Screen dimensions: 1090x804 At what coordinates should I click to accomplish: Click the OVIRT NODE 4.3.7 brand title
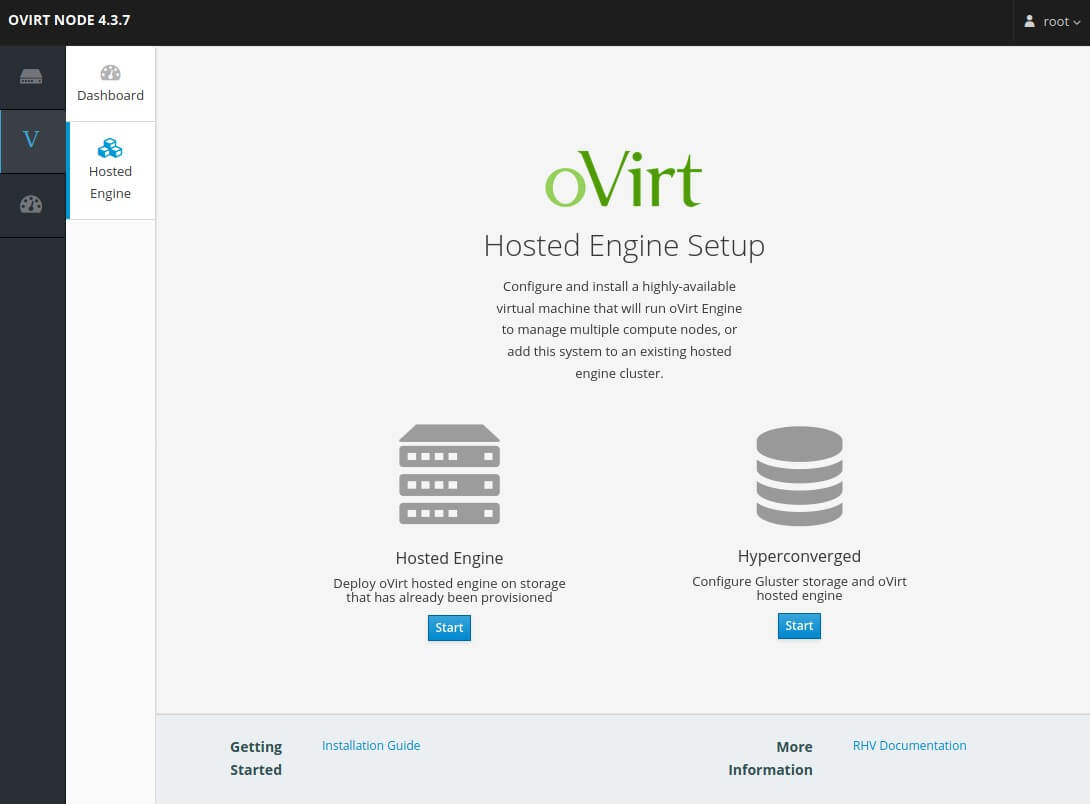(x=69, y=20)
